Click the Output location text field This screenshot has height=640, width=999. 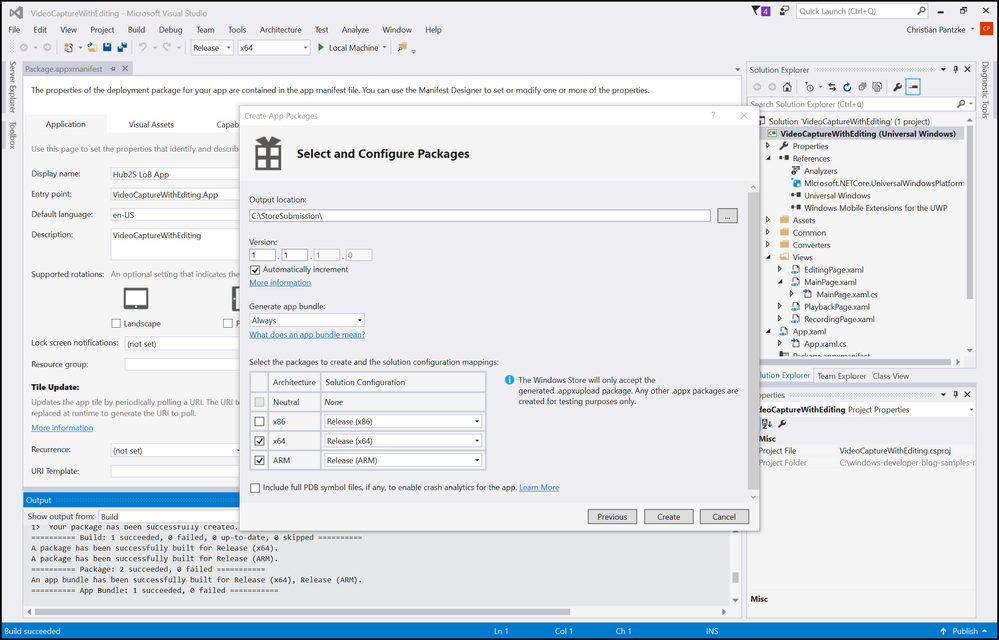[480, 216]
